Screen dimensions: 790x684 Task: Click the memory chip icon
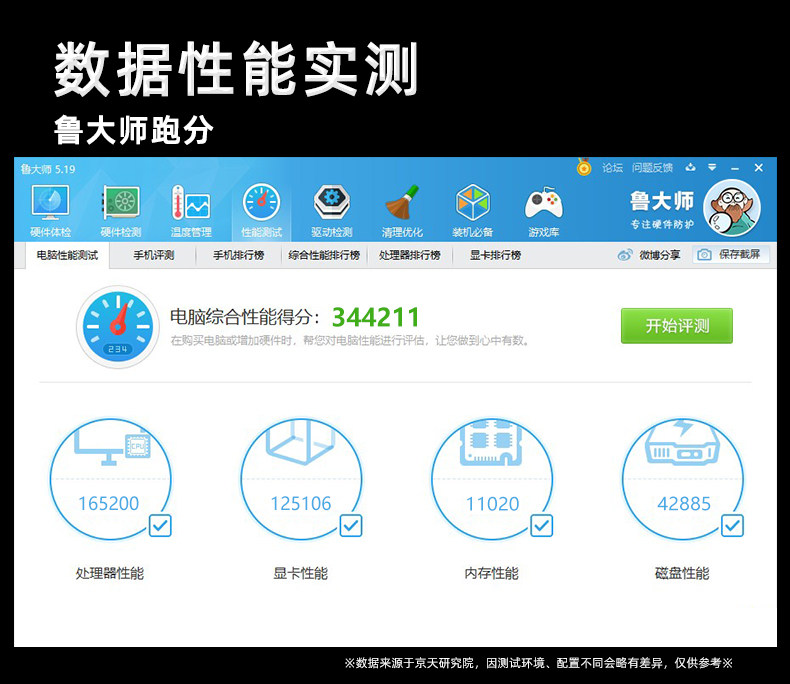[491, 442]
